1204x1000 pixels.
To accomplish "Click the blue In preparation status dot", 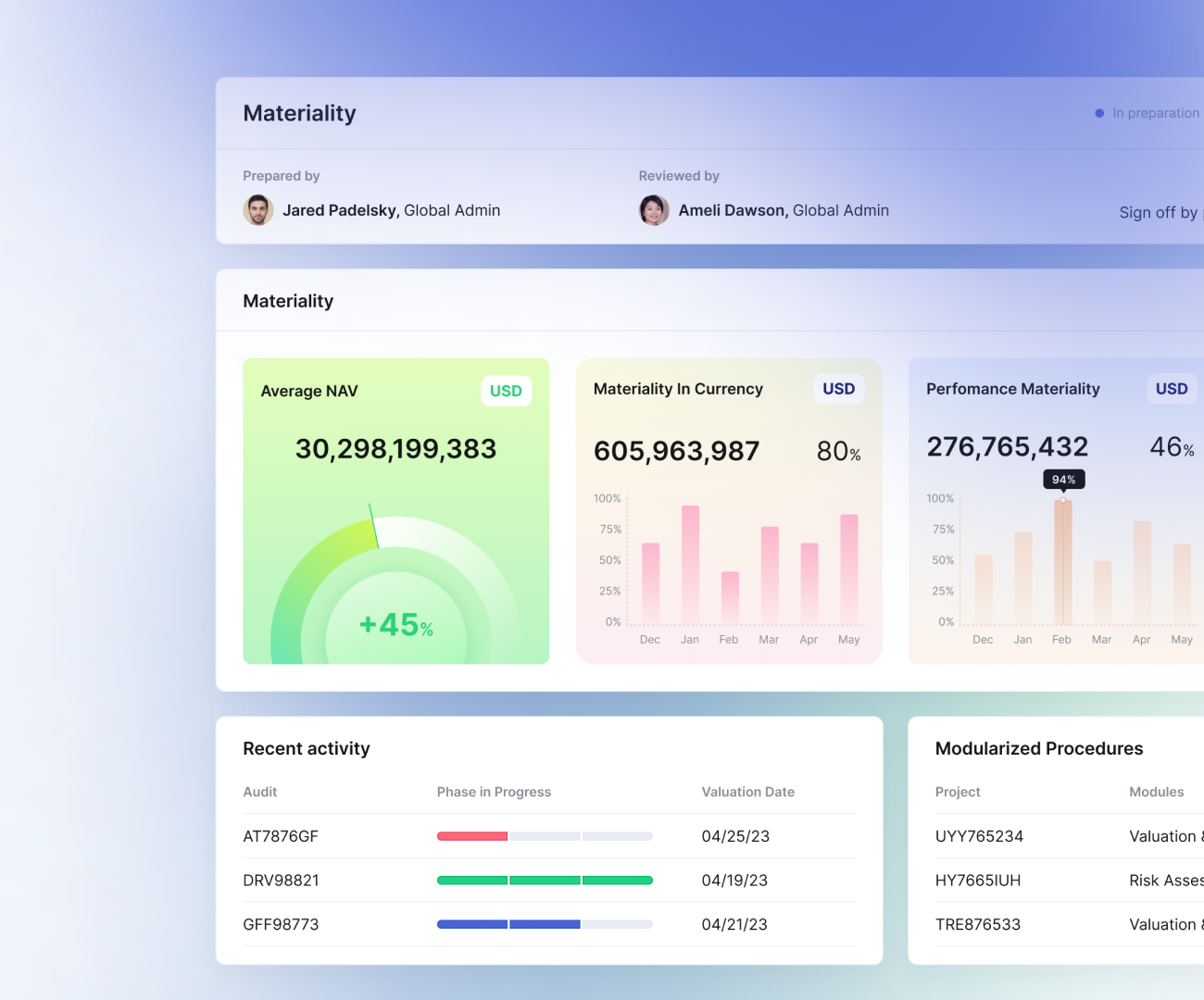I will (1099, 113).
